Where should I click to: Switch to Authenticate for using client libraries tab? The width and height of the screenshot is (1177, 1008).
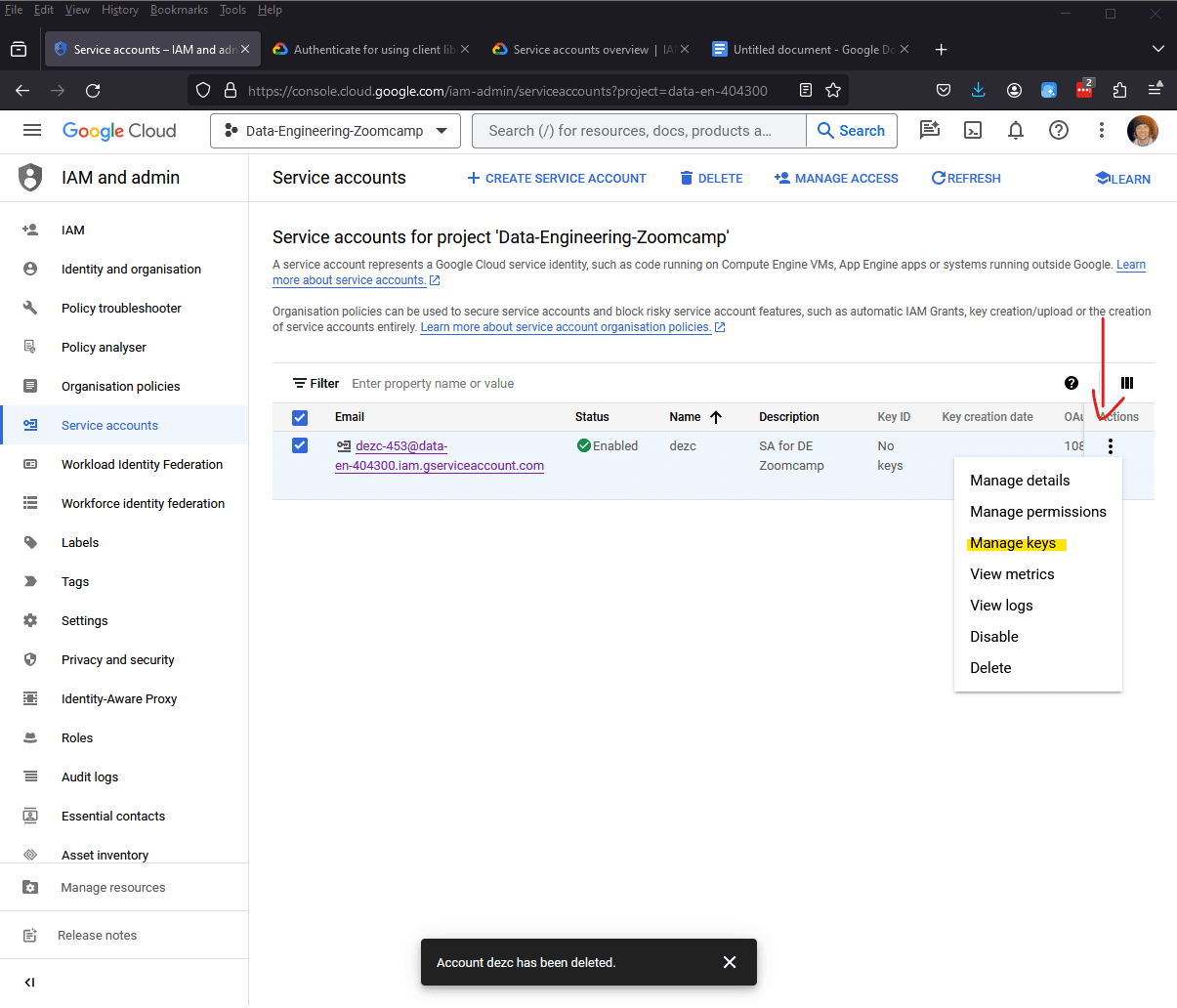coord(368,49)
